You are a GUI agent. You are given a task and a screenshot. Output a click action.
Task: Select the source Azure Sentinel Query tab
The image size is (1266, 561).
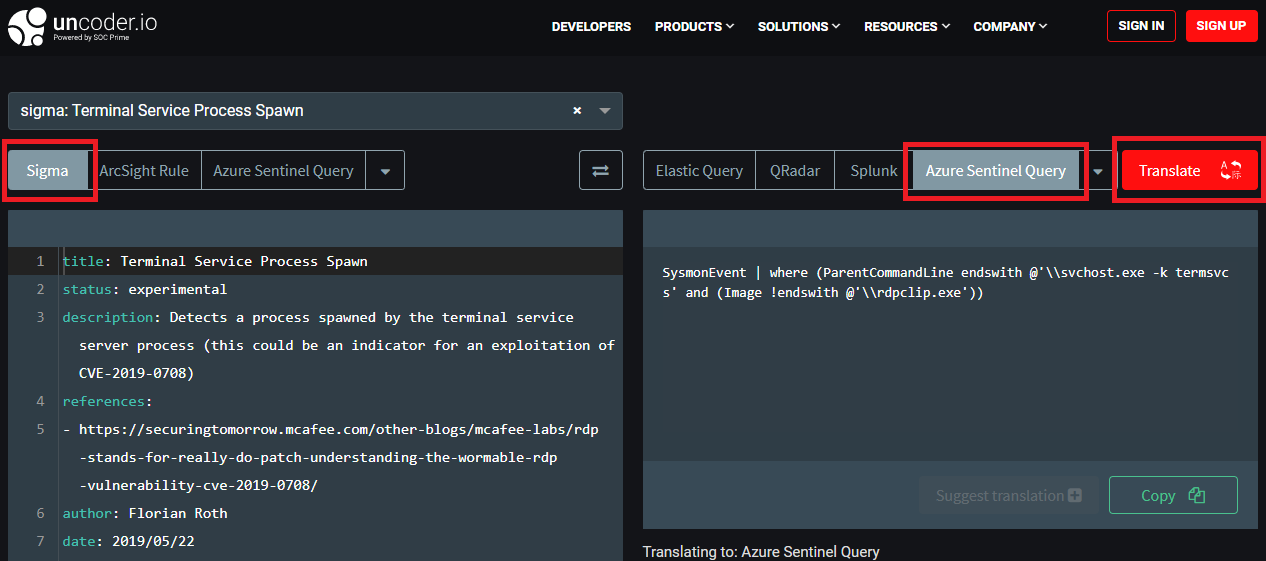pos(283,170)
